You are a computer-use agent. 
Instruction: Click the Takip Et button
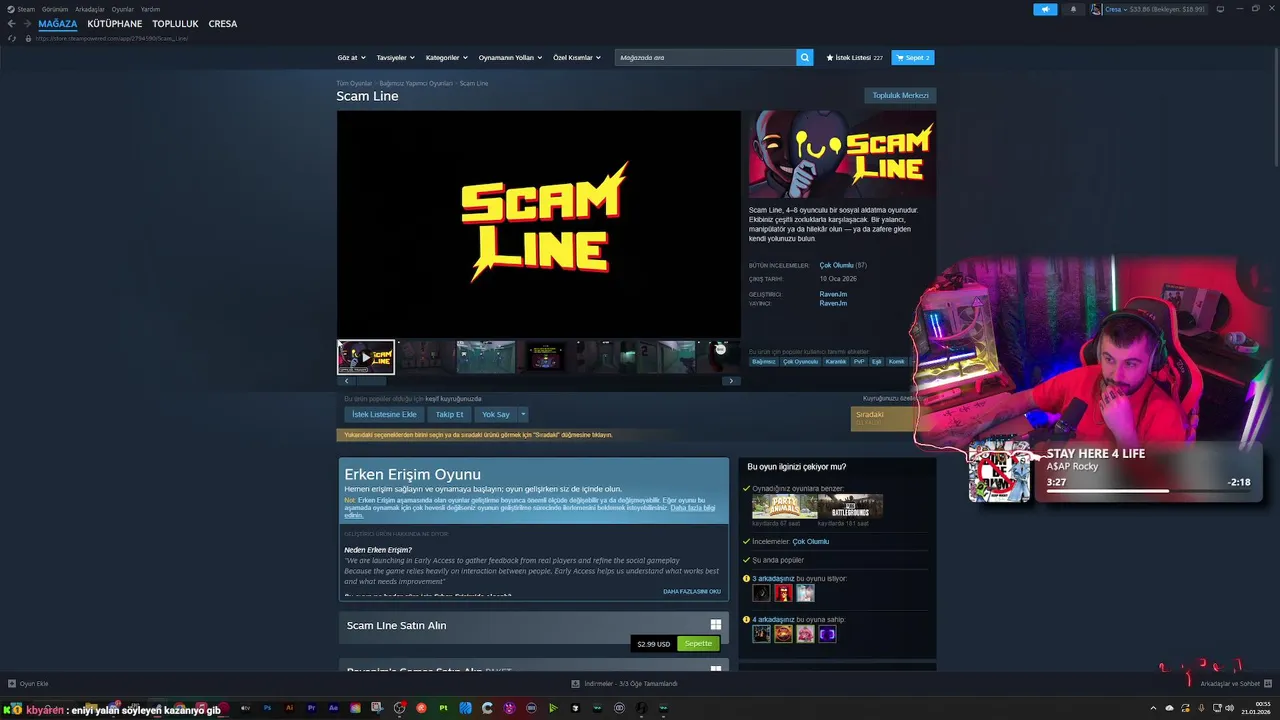point(449,414)
